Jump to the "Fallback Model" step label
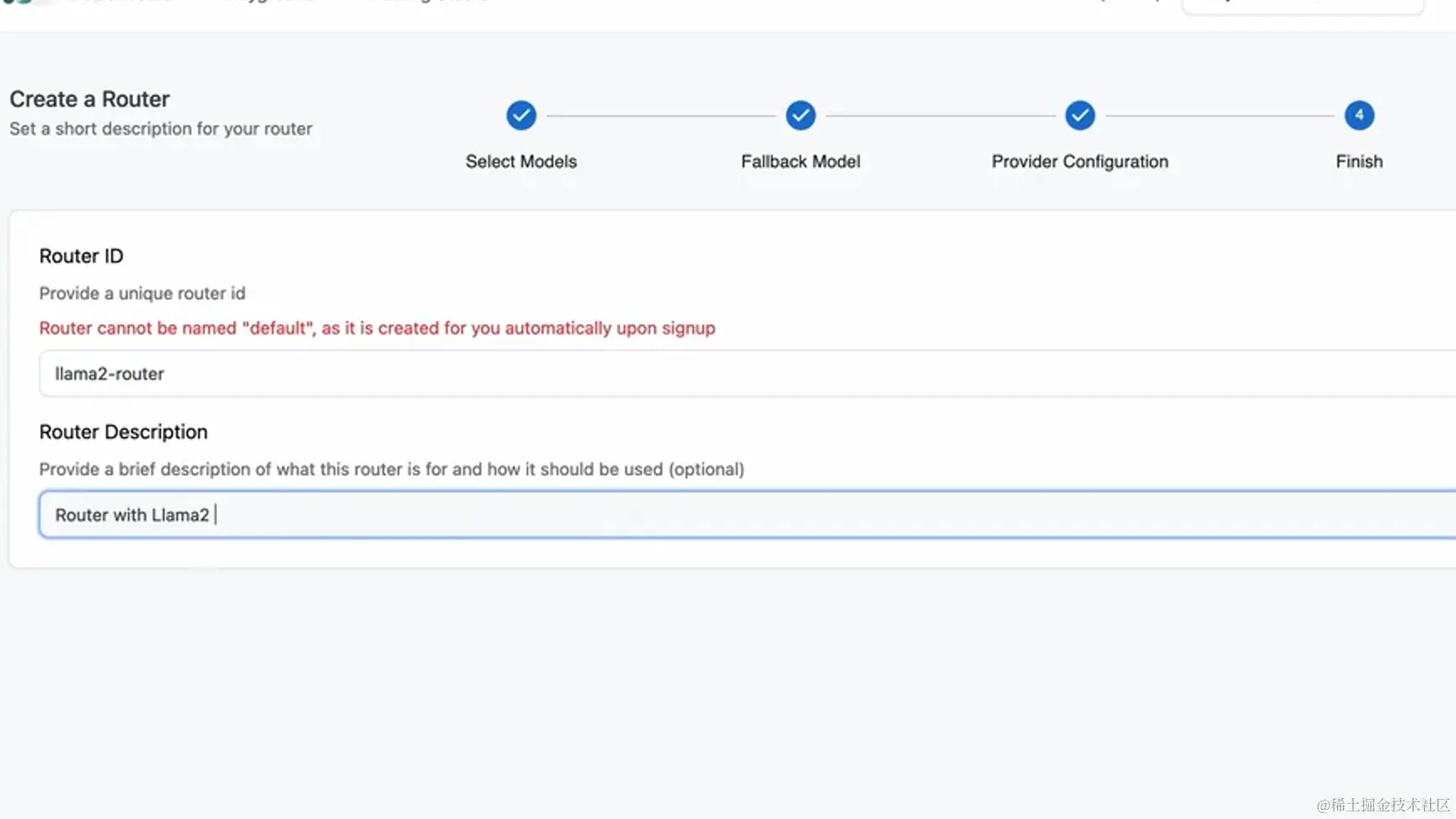Viewport: 1456px width, 819px height. 800,162
